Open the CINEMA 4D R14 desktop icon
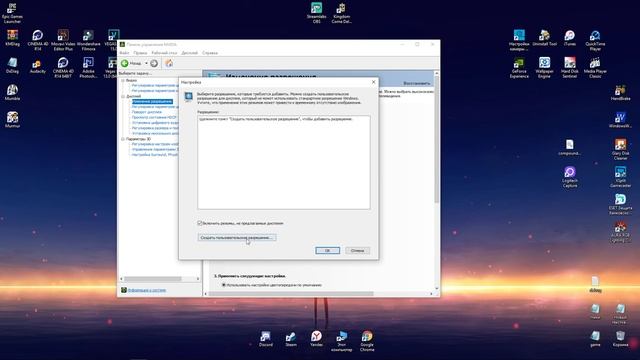640x360 pixels. (38, 40)
